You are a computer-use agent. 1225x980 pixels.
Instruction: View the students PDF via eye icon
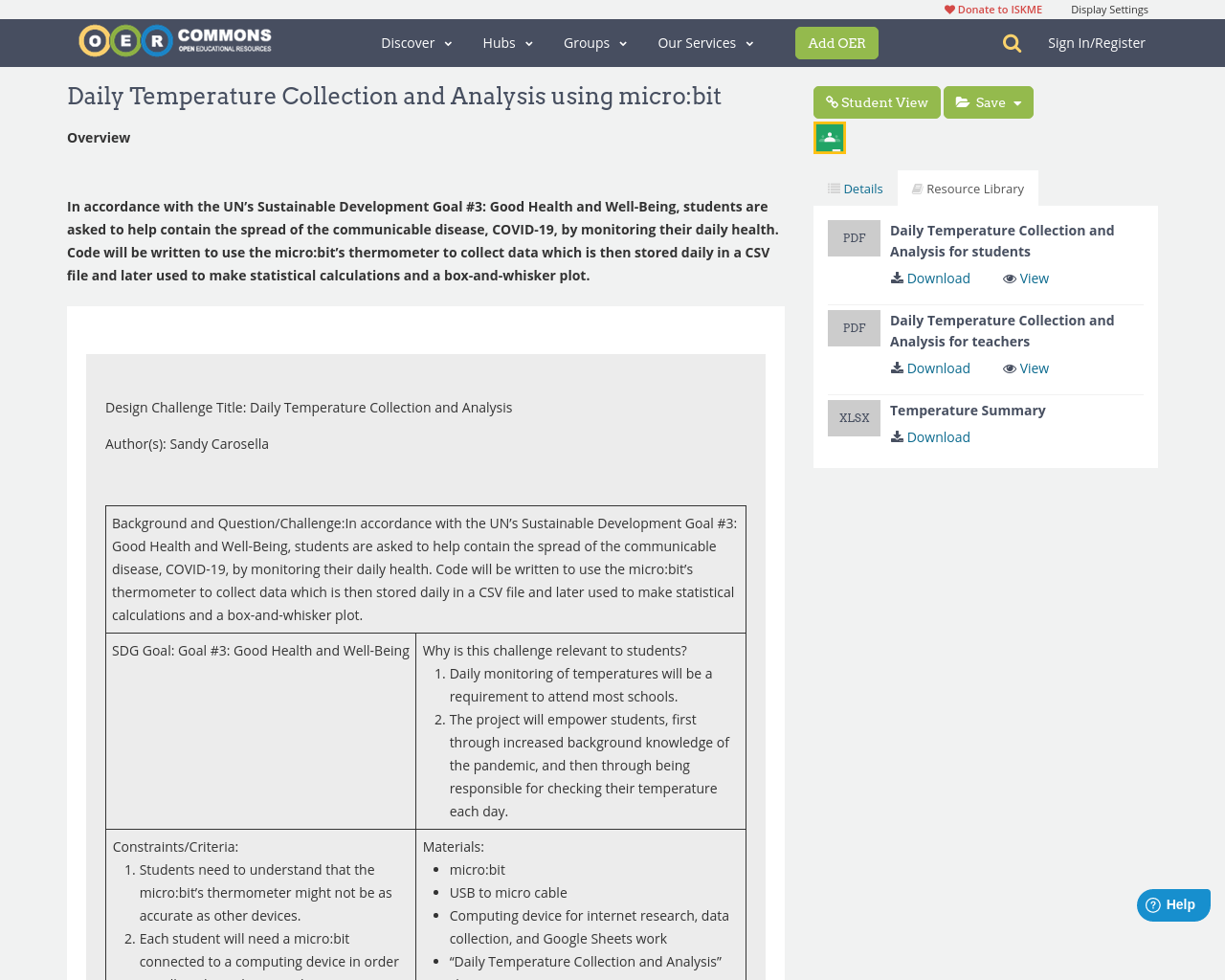point(1026,278)
